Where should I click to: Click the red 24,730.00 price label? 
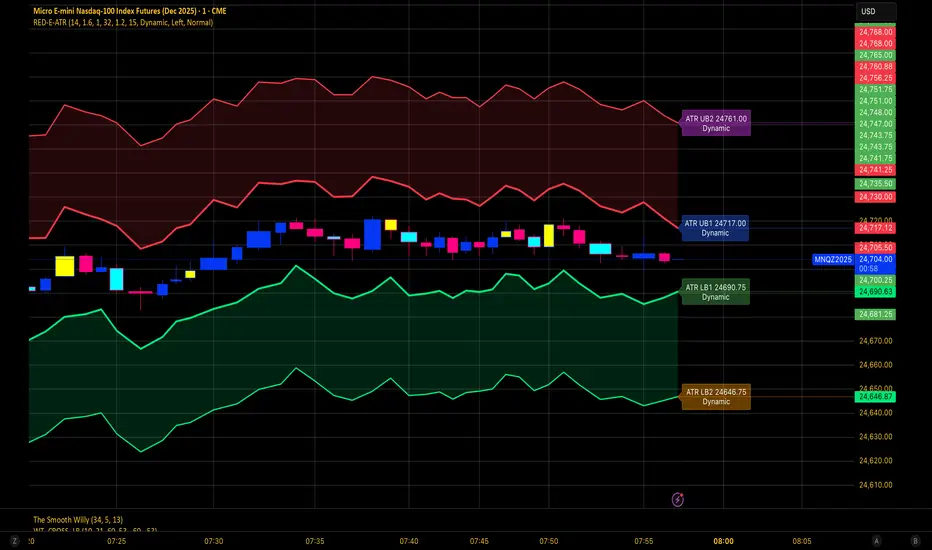(x=876, y=197)
